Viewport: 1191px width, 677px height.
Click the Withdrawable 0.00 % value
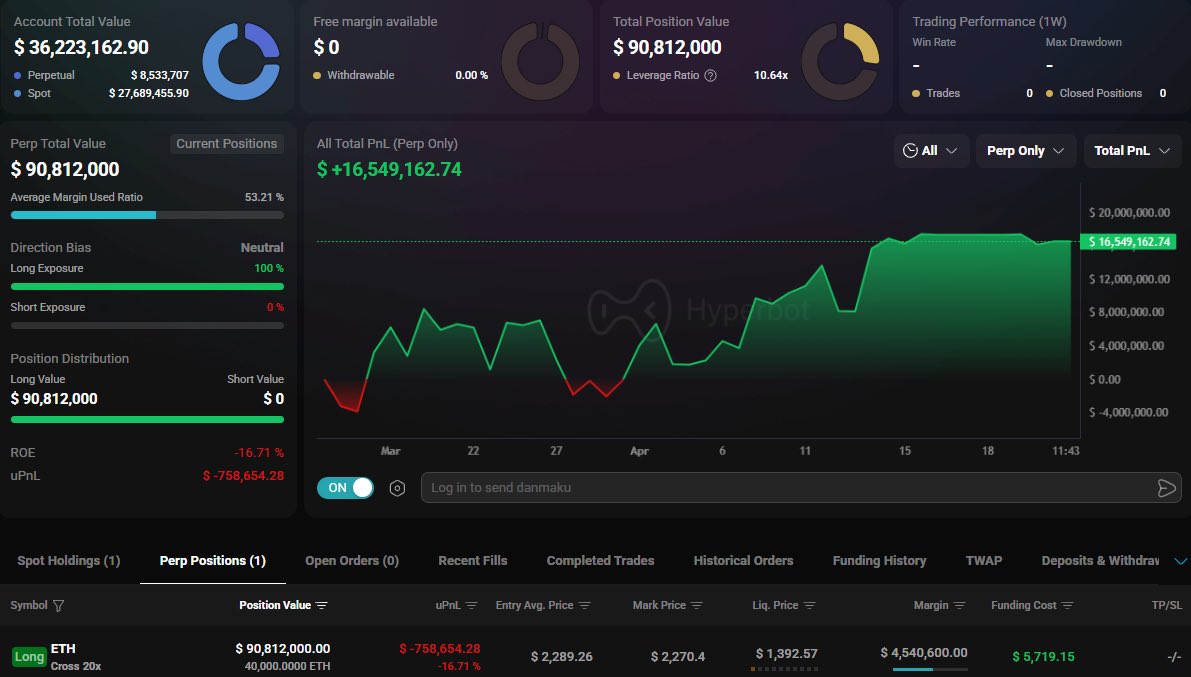pos(472,75)
